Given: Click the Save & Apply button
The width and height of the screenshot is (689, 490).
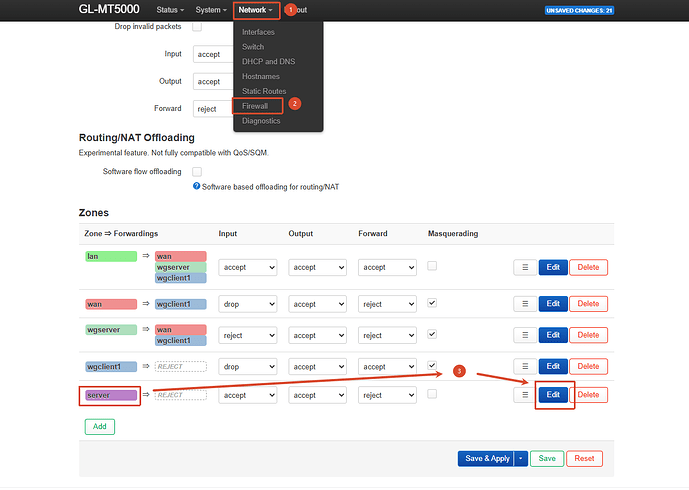Looking at the screenshot, I should [486, 458].
